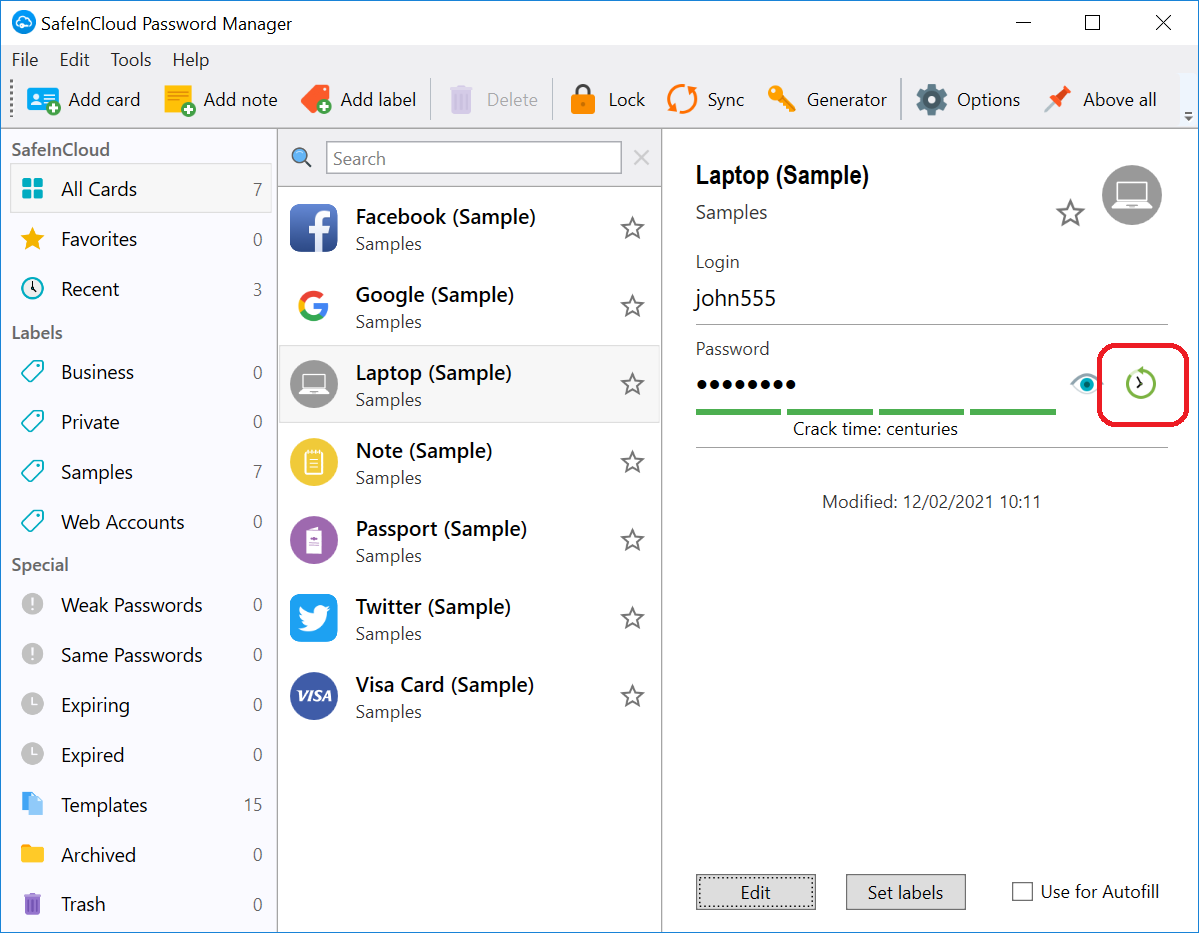Select All Cards in sidebar
The image size is (1199, 933).
(141, 189)
